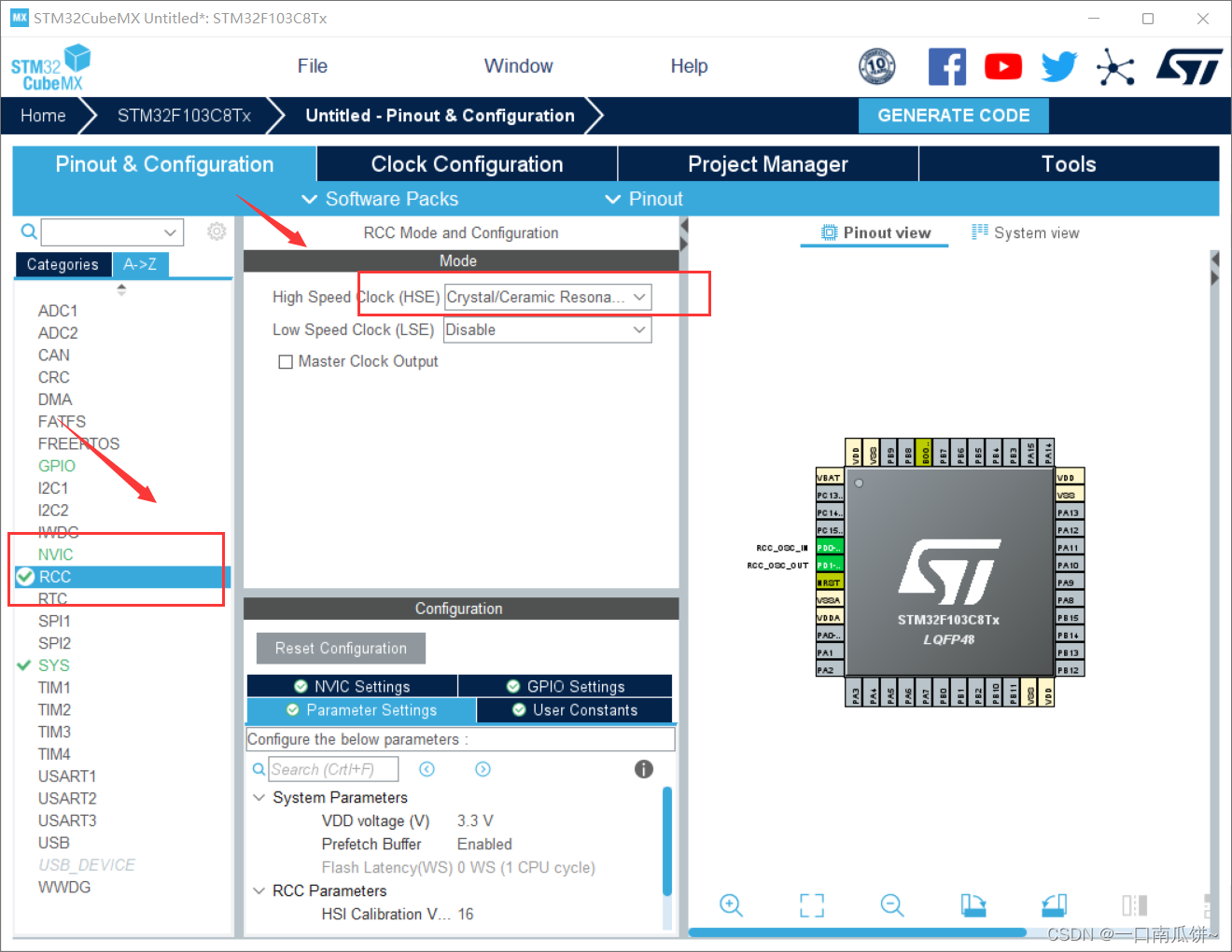Open the File menu
Image resolution: width=1232 pixels, height=952 pixels.
(x=312, y=66)
